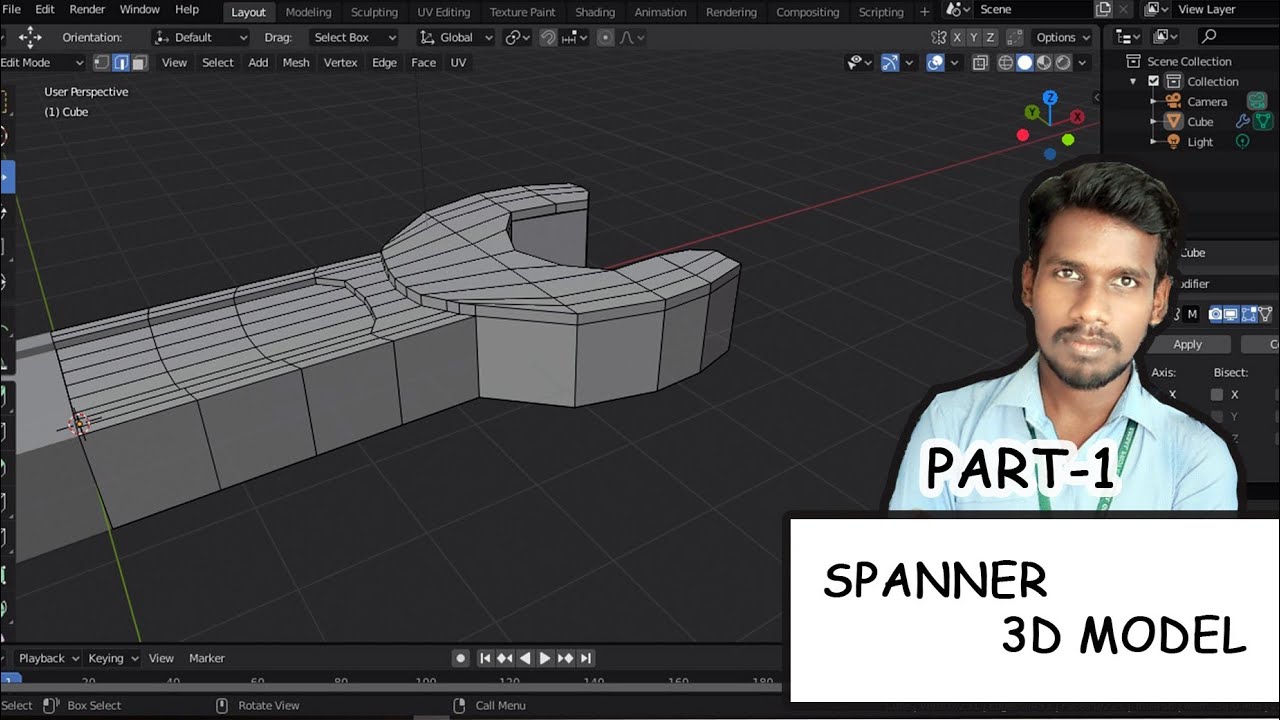Screen dimensions: 1280x720
Task: Open the Mesh menu
Action: pos(296,62)
